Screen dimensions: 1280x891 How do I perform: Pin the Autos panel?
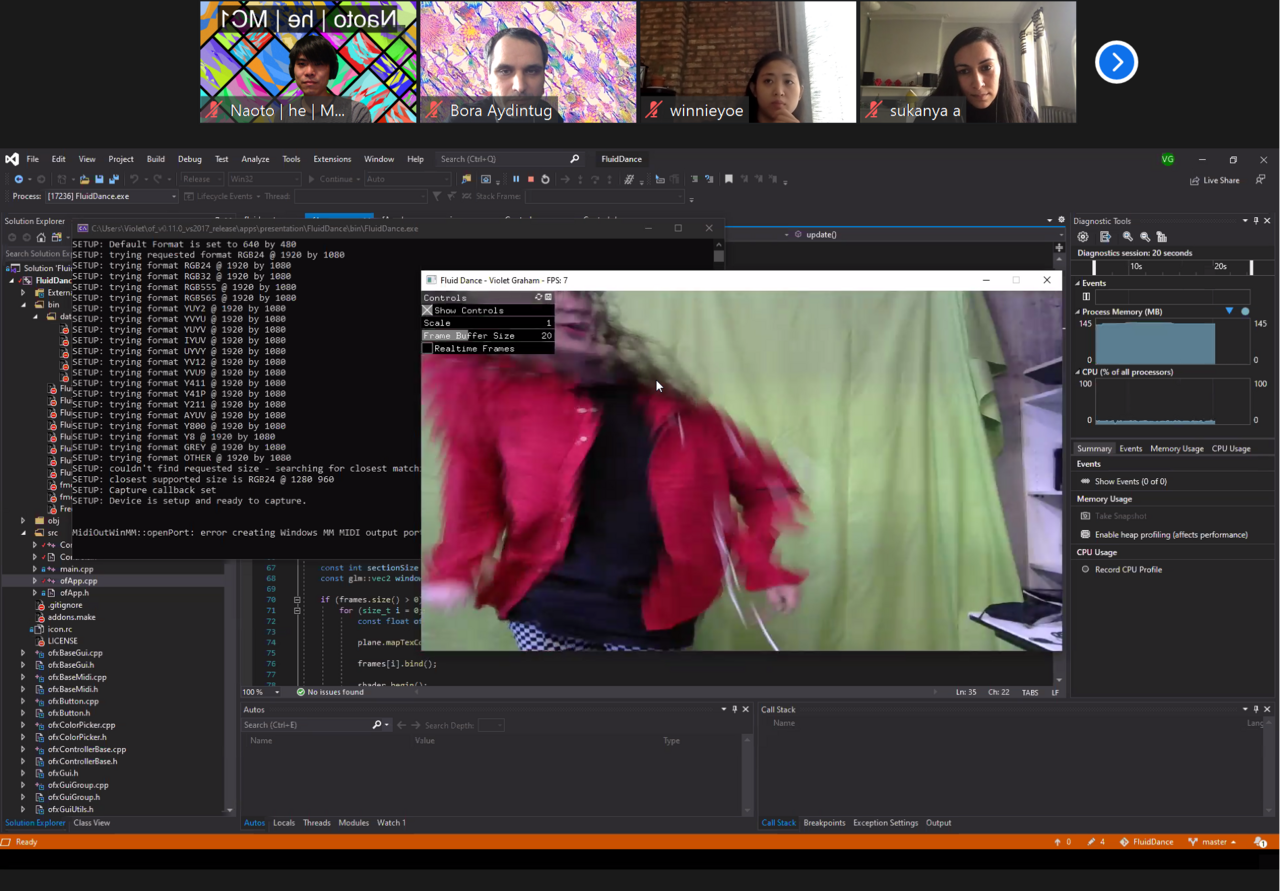click(734, 709)
